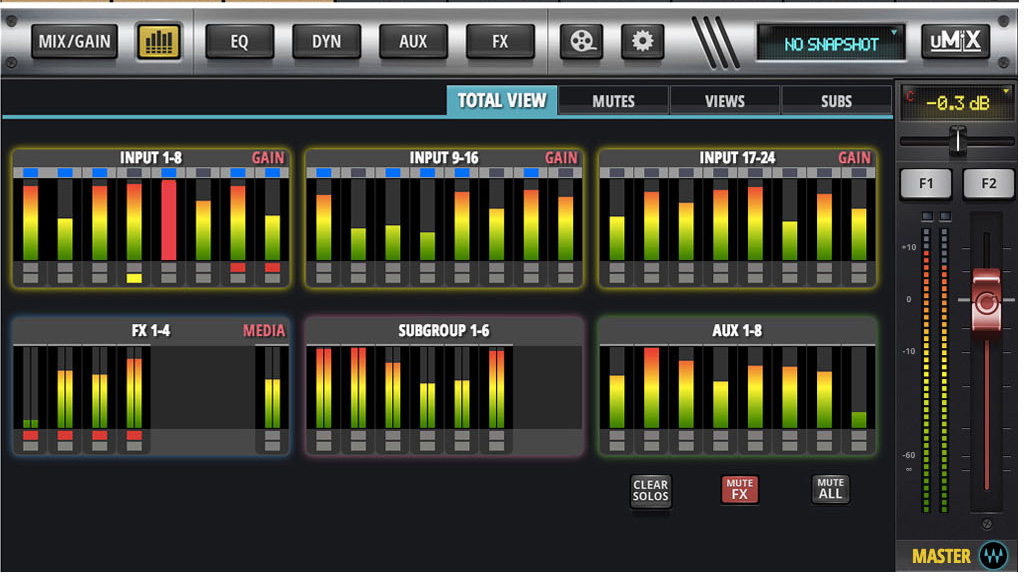Click the horizontal pan slider under dB readout
Screen dimensions: 1025x576
[957, 141]
